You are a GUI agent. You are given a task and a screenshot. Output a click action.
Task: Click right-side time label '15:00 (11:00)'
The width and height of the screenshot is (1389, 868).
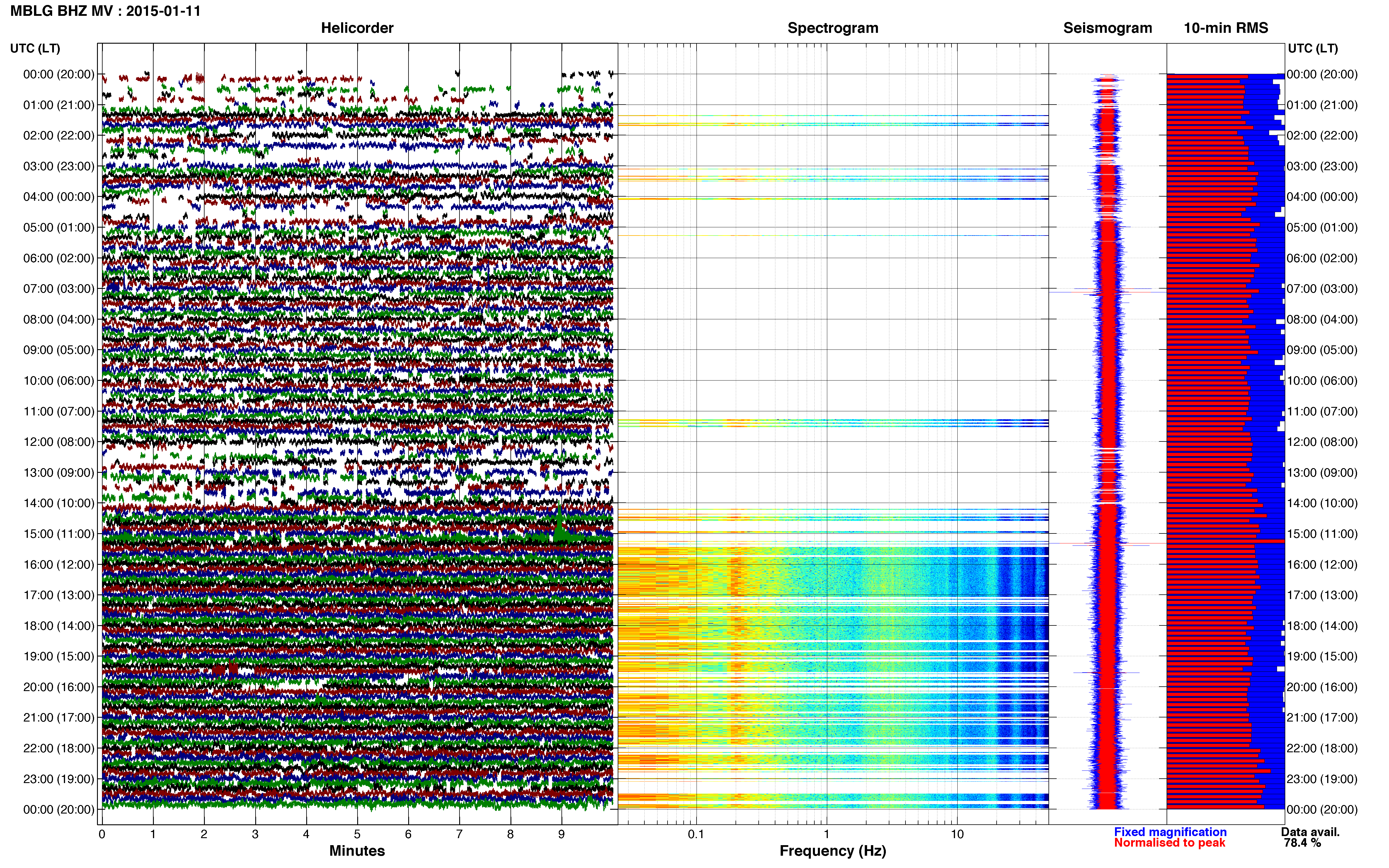(x=1322, y=534)
